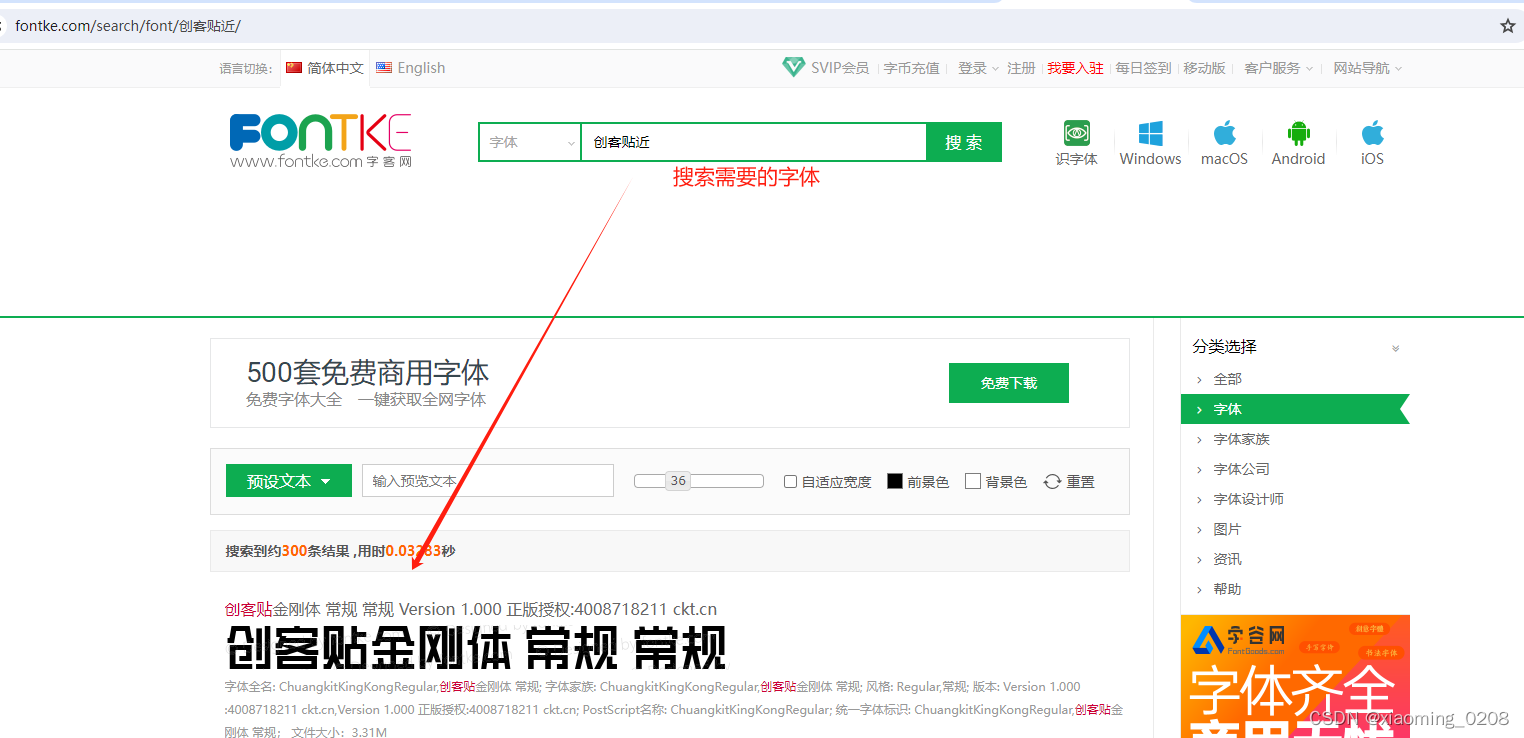Open the SVIP会员 link

pyautogui.click(x=839, y=68)
